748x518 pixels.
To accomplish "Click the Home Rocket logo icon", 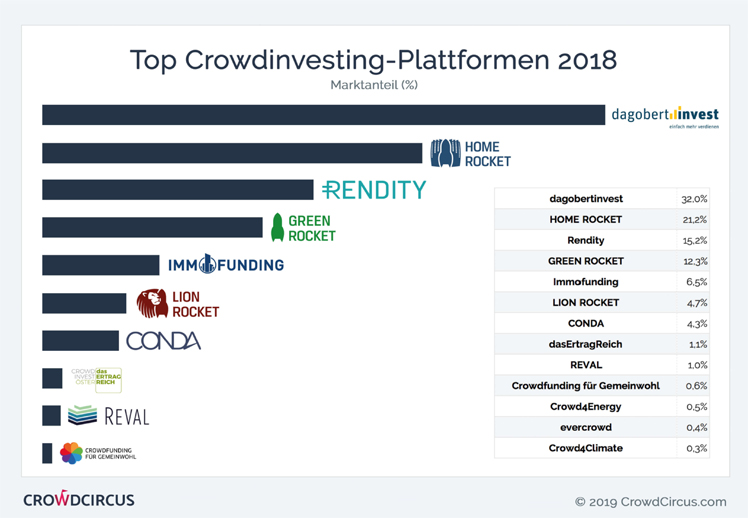I will click(x=445, y=153).
